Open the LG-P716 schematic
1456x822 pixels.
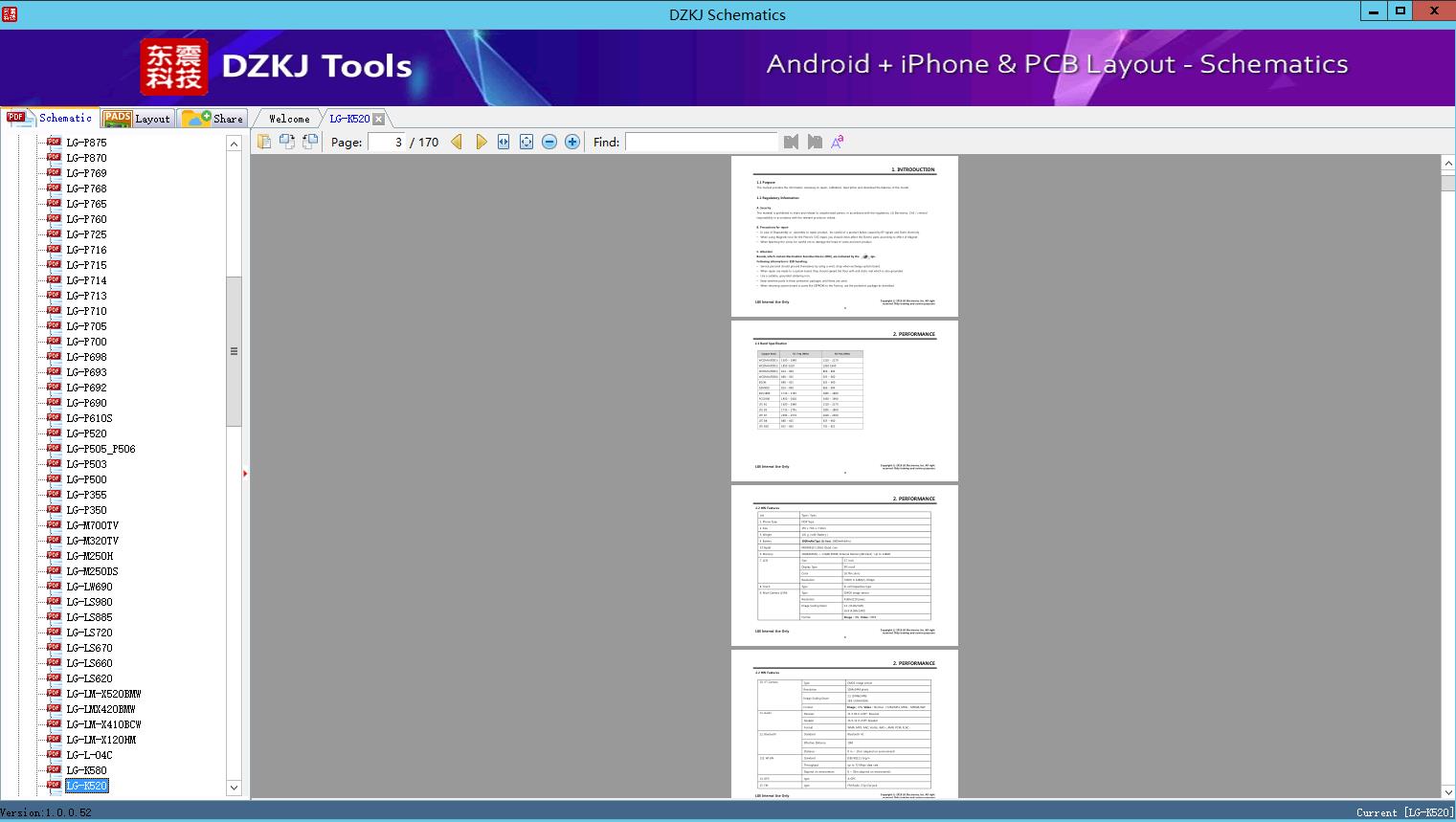pos(86,250)
